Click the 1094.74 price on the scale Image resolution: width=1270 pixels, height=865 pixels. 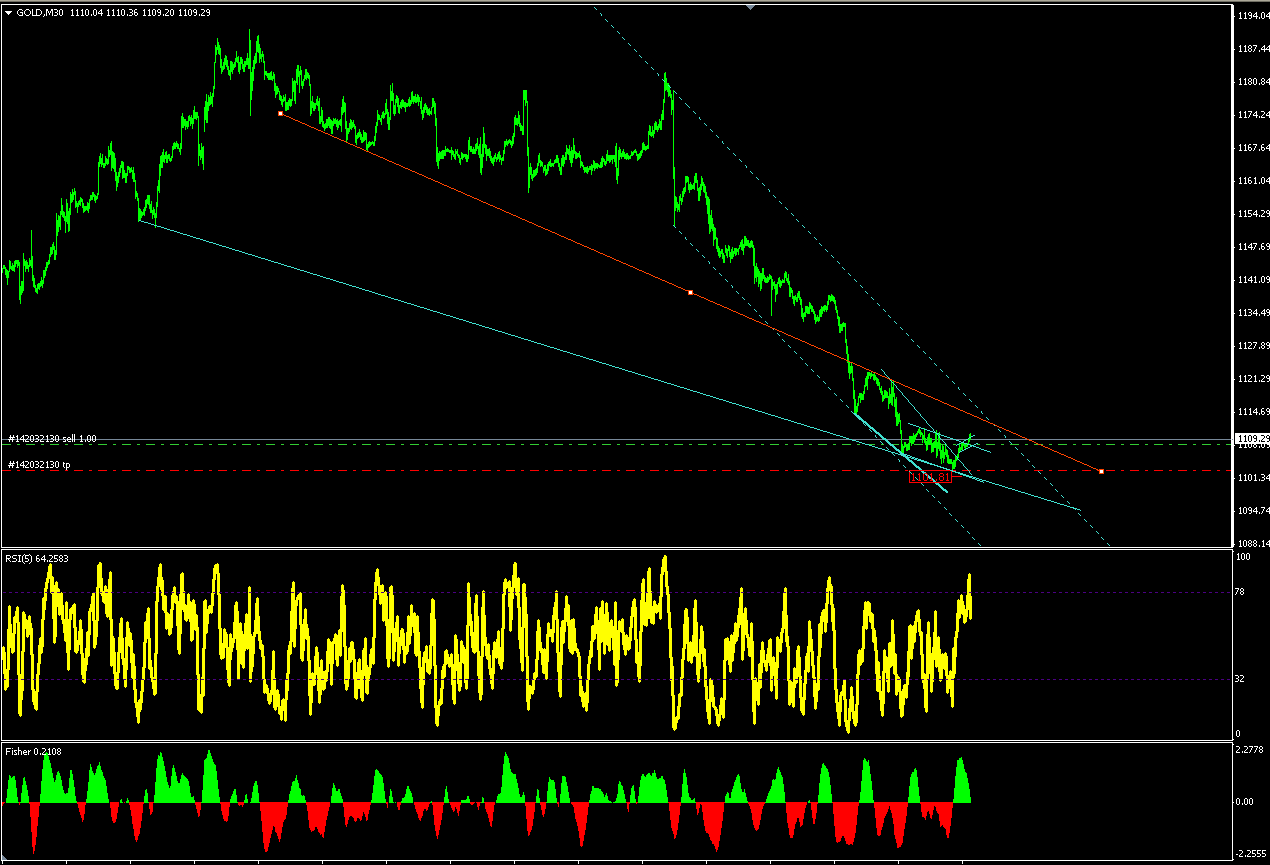[1252, 511]
